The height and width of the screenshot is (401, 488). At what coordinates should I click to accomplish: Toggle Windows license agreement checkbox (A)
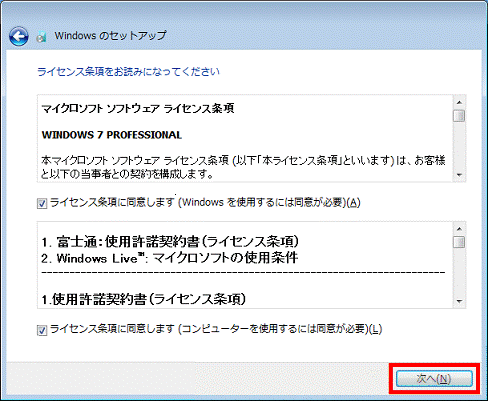pyautogui.click(x=42, y=203)
